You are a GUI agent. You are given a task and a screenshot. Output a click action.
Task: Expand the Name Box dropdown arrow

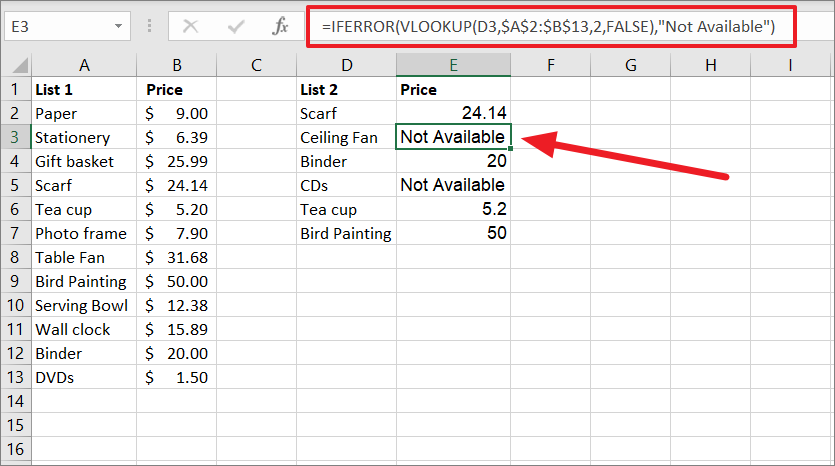118,26
